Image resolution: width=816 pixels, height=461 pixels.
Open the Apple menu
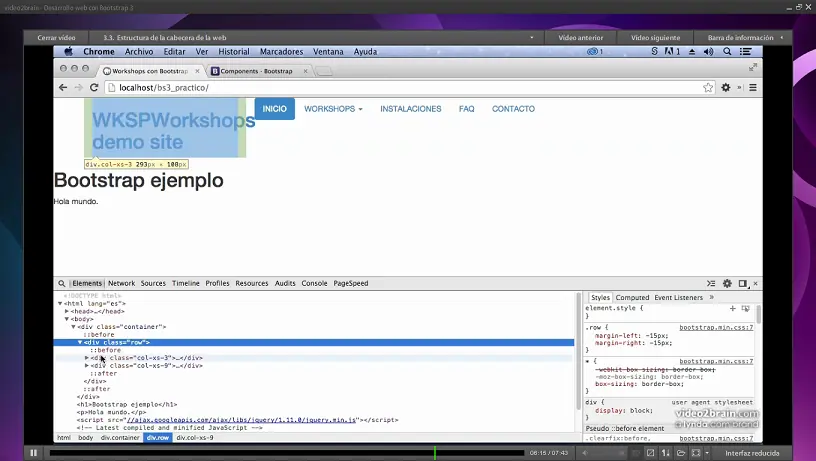(x=68, y=52)
